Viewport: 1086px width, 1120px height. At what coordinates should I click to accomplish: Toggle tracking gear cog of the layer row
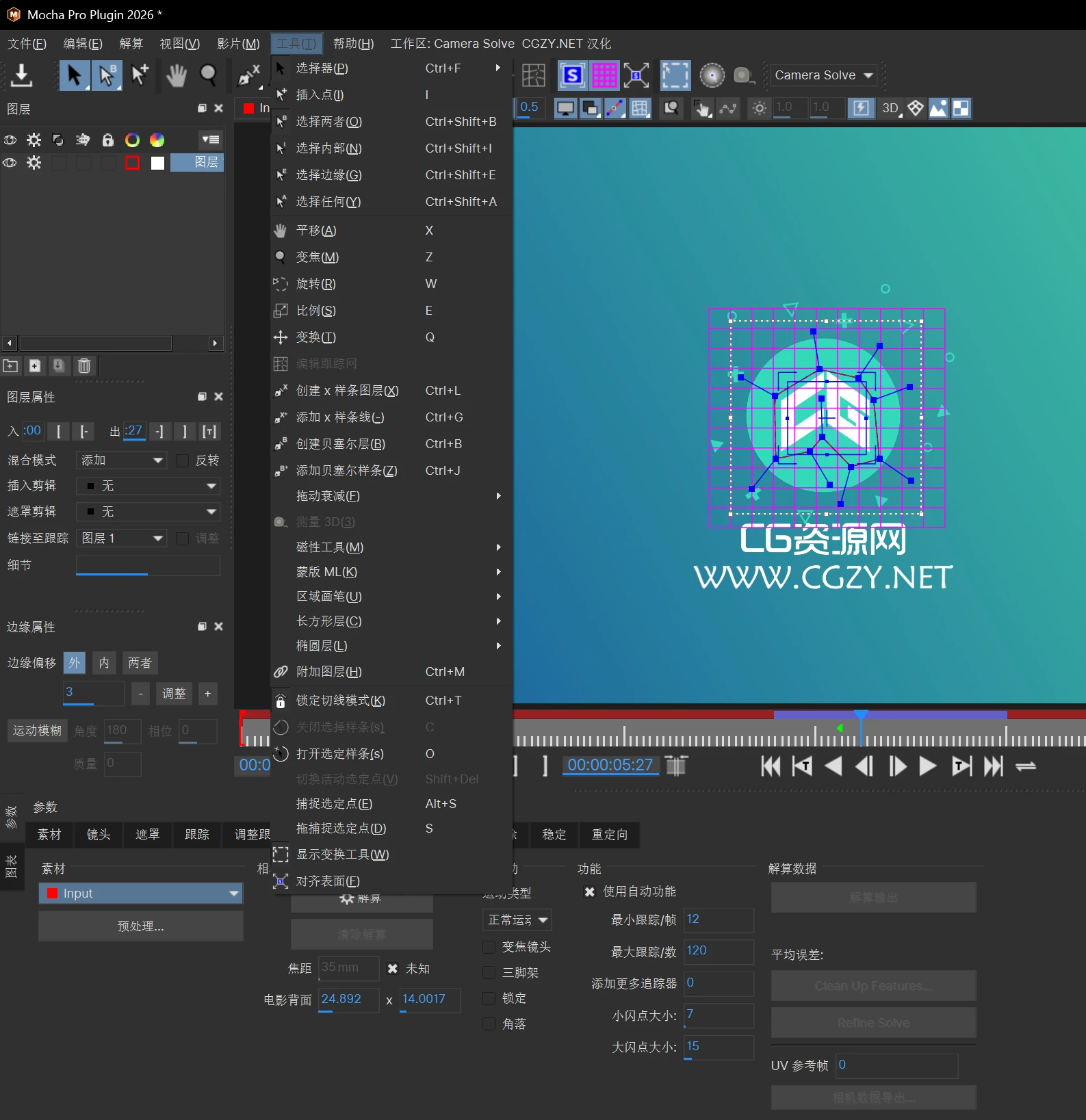pyautogui.click(x=34, y=163)
